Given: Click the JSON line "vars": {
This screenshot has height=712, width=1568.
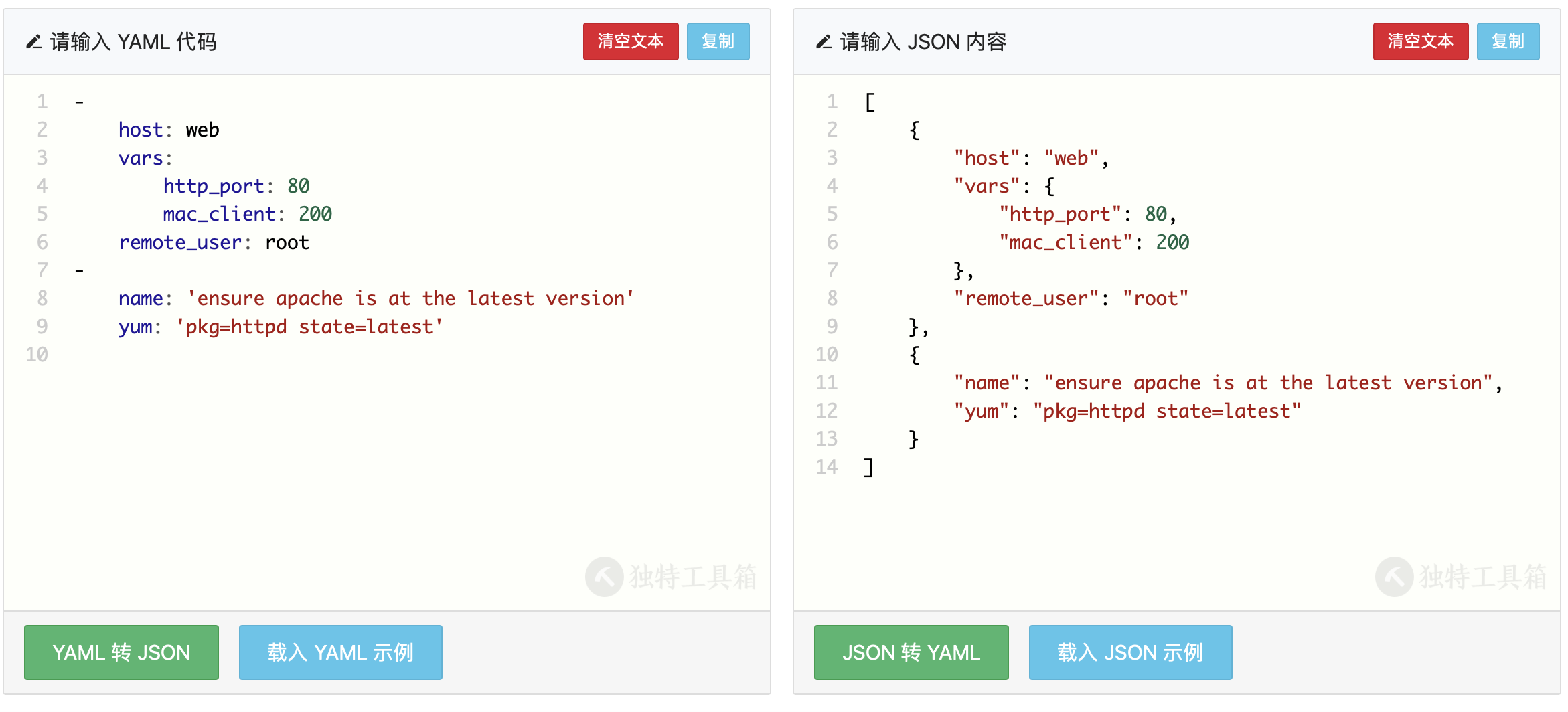Looking at the screenshot, I should 1004,186.
